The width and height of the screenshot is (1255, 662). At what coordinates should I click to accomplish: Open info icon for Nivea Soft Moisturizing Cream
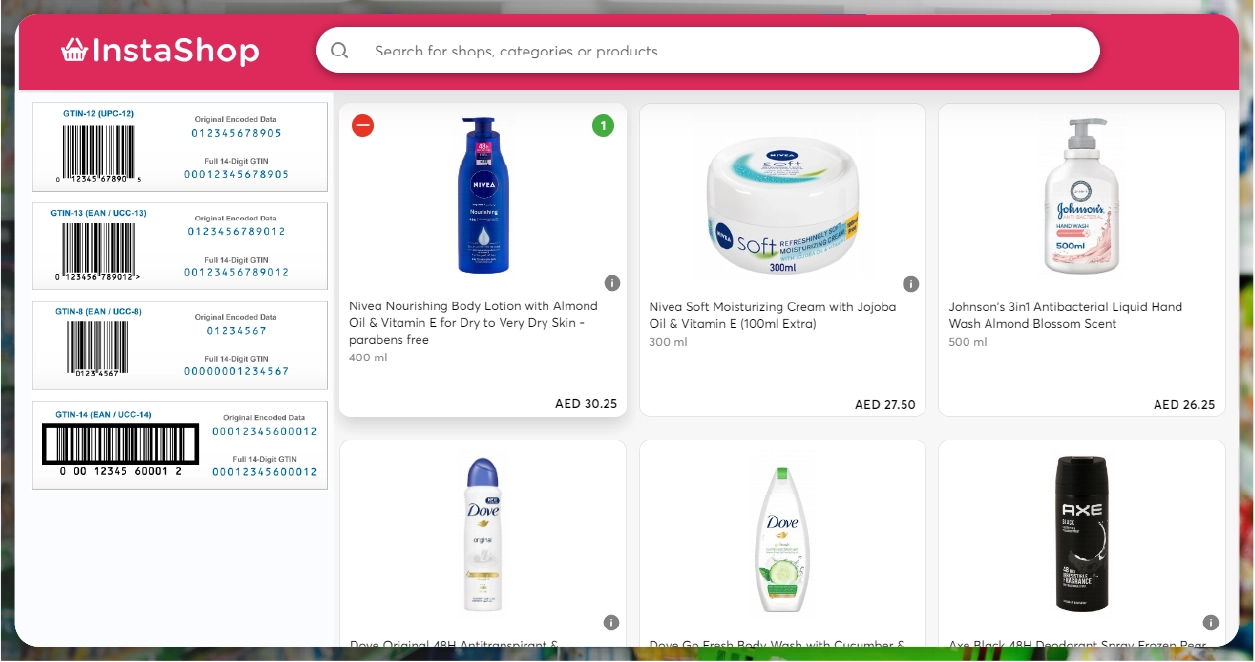pos(911,283)
